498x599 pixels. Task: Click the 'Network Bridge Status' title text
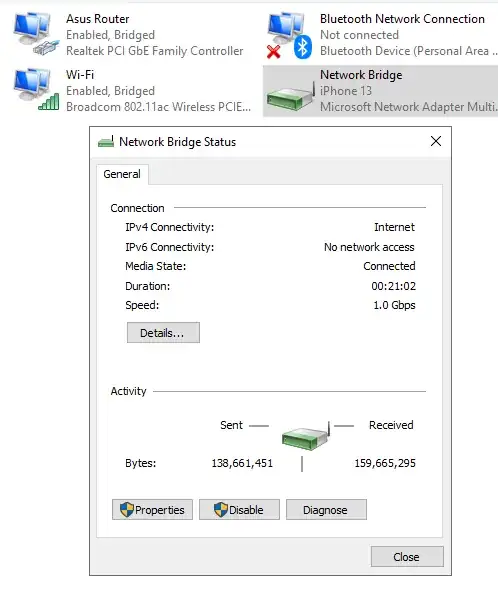point(178,142)
